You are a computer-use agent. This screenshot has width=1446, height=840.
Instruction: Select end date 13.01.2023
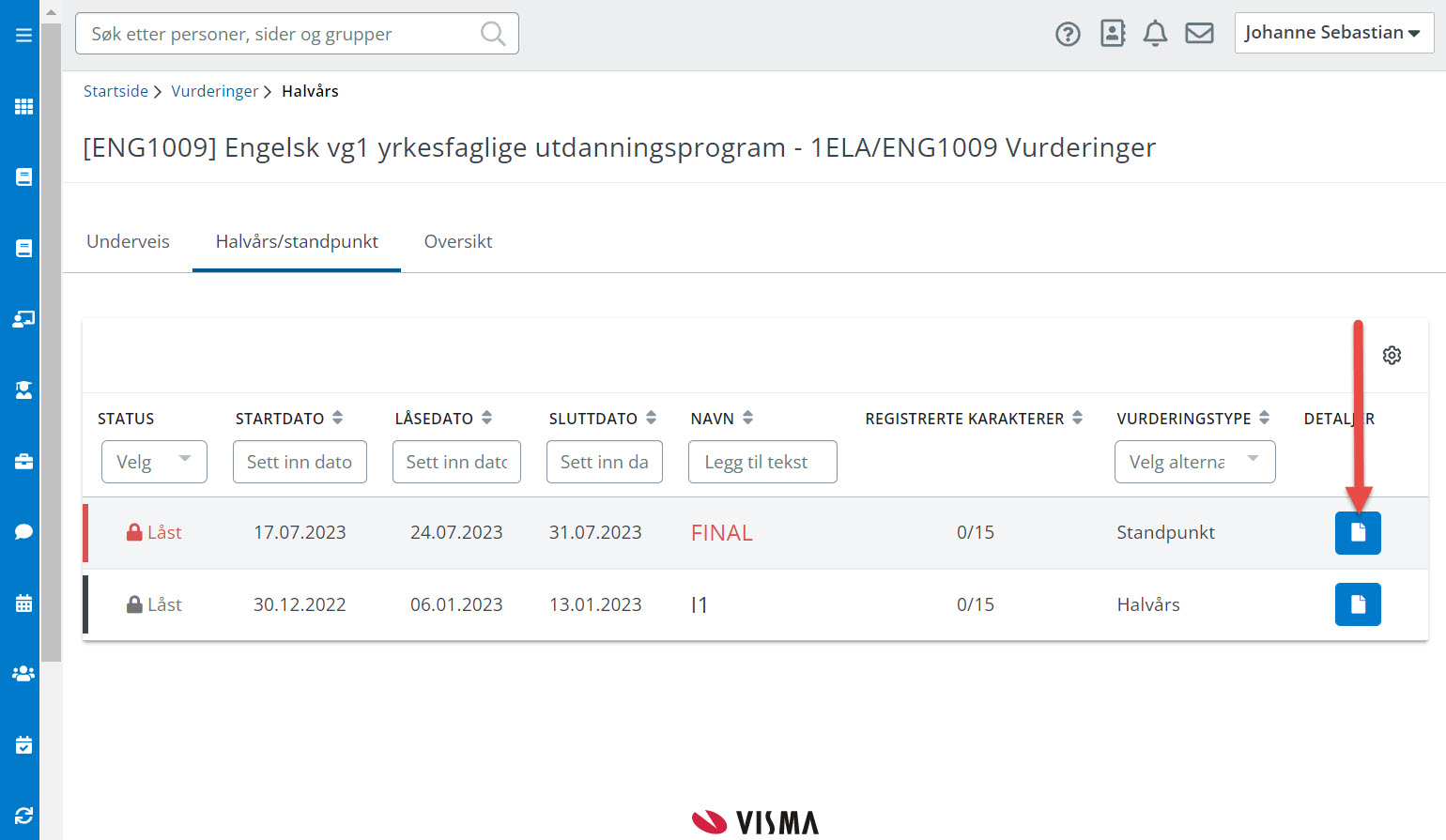(595, 604)
